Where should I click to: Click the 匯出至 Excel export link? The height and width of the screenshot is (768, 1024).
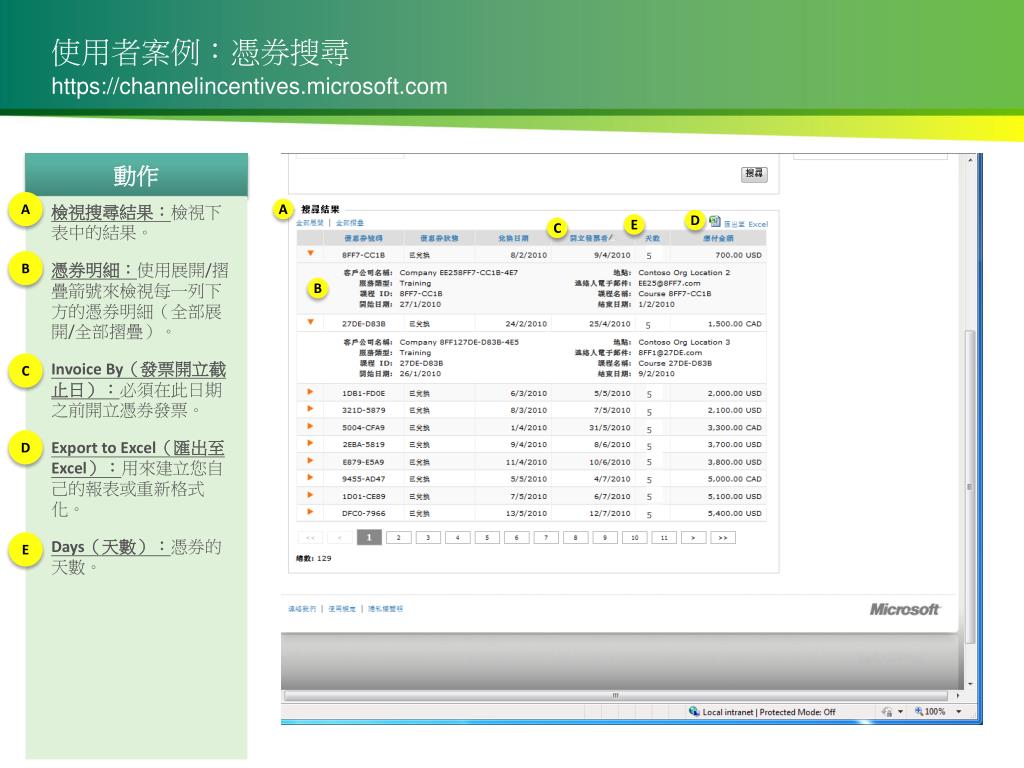tap(746, 224)
